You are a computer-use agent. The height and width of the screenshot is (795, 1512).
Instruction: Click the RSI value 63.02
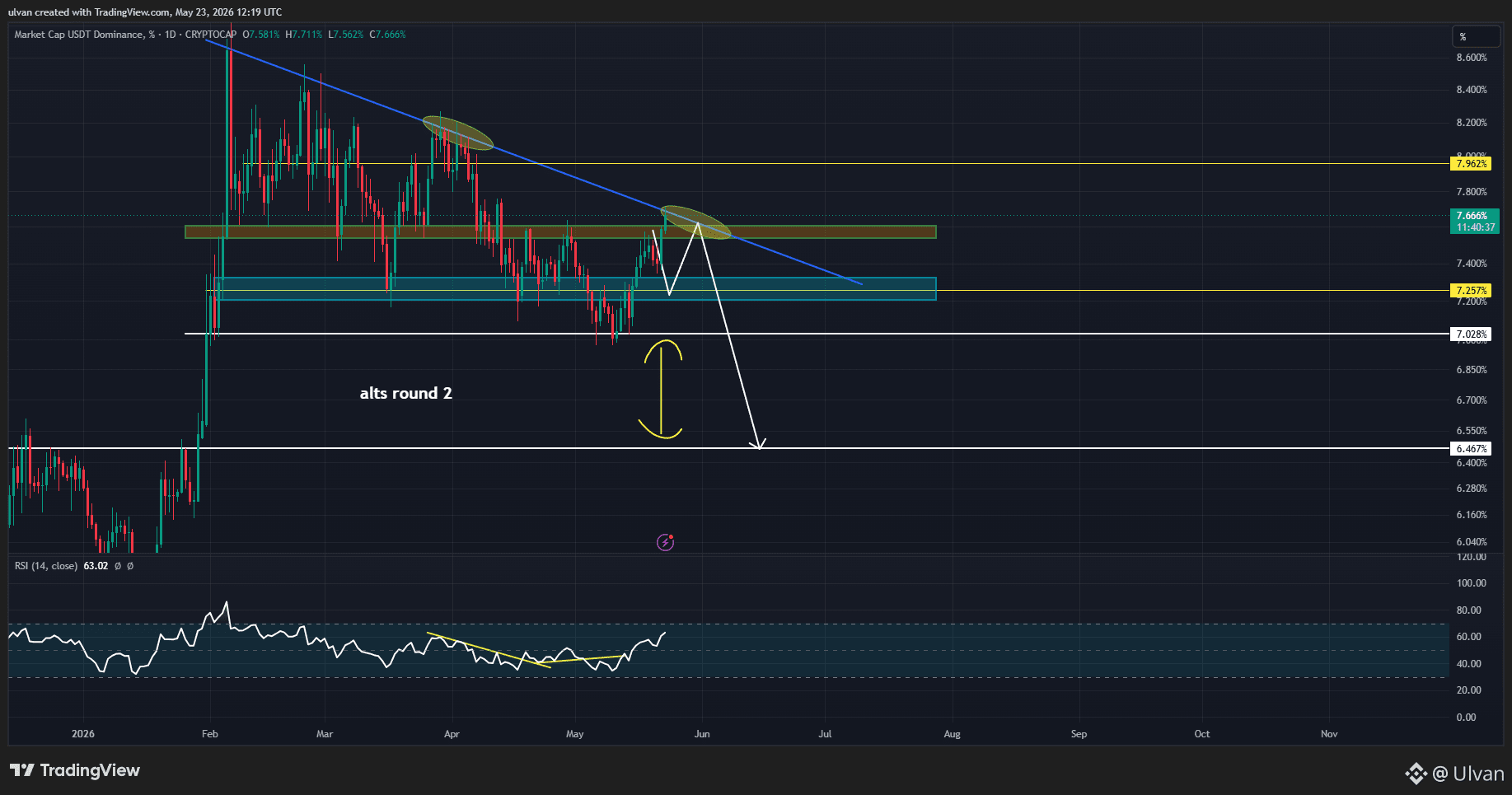pyautogui.click(x=96, y=566)
